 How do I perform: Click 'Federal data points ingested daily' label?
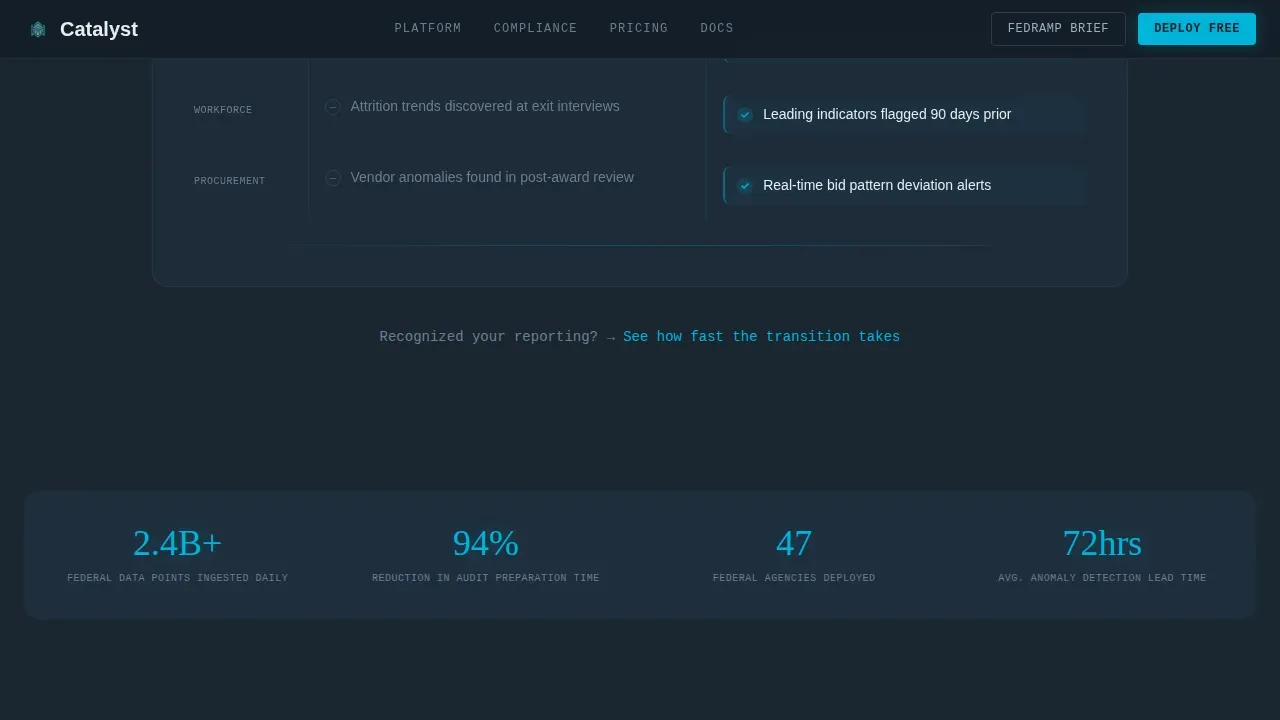pos(178,578)
